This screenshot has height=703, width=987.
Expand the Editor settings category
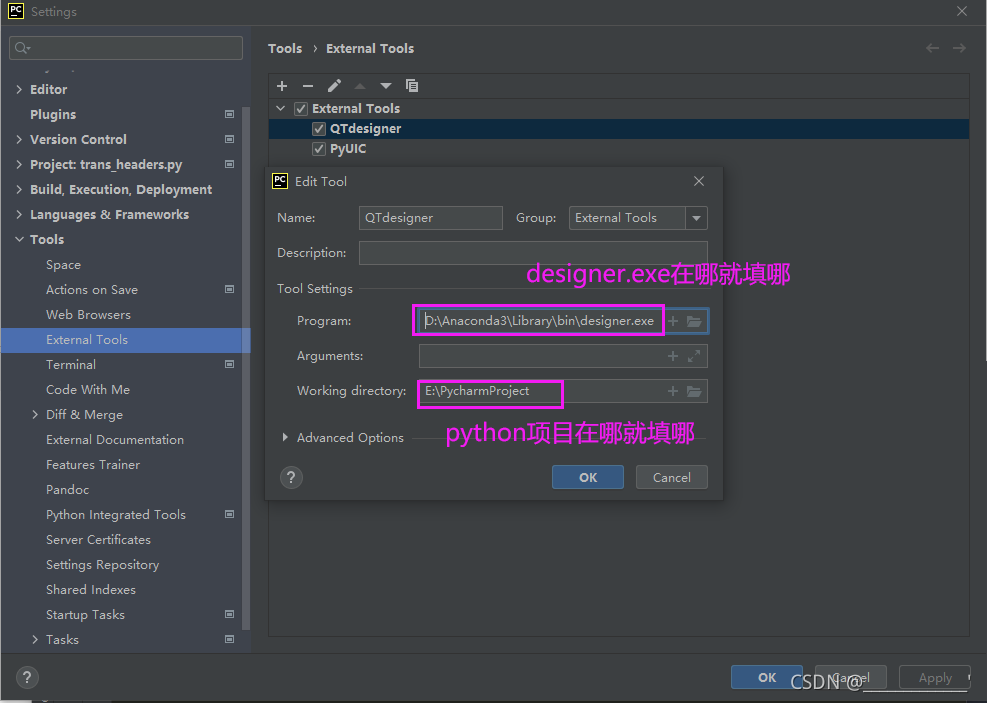coord(19,90)
